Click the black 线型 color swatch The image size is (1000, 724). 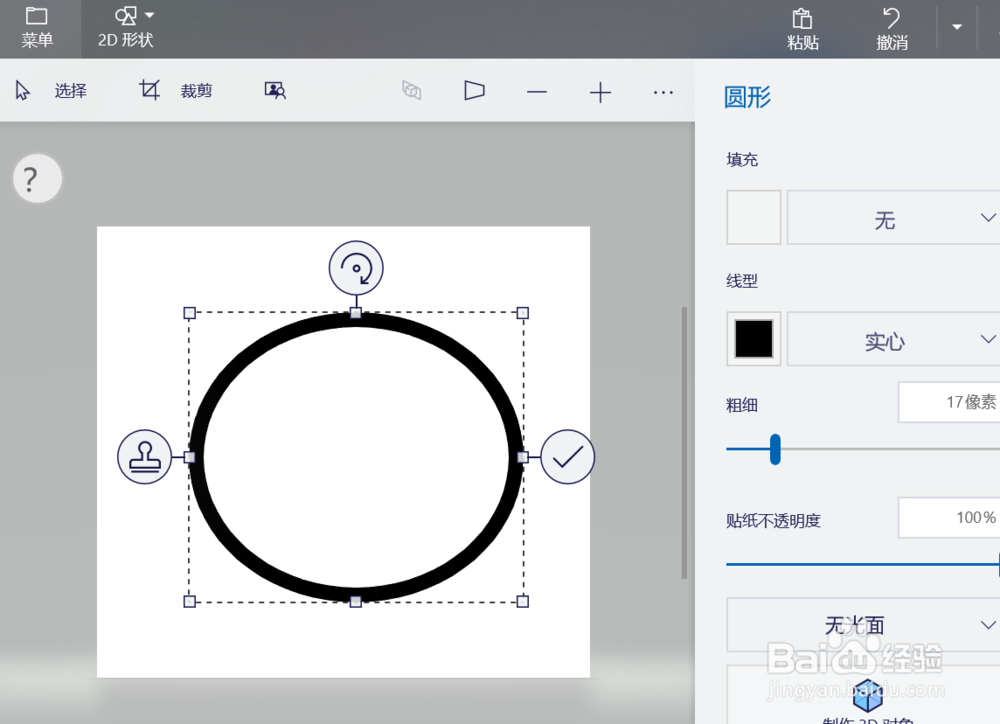coord(754,339)
